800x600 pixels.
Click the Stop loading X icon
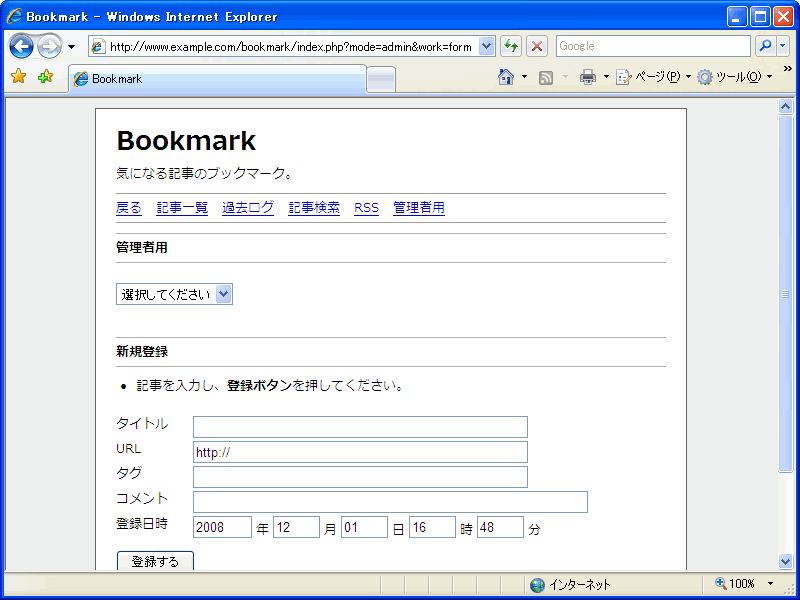[x=537, y=46]
